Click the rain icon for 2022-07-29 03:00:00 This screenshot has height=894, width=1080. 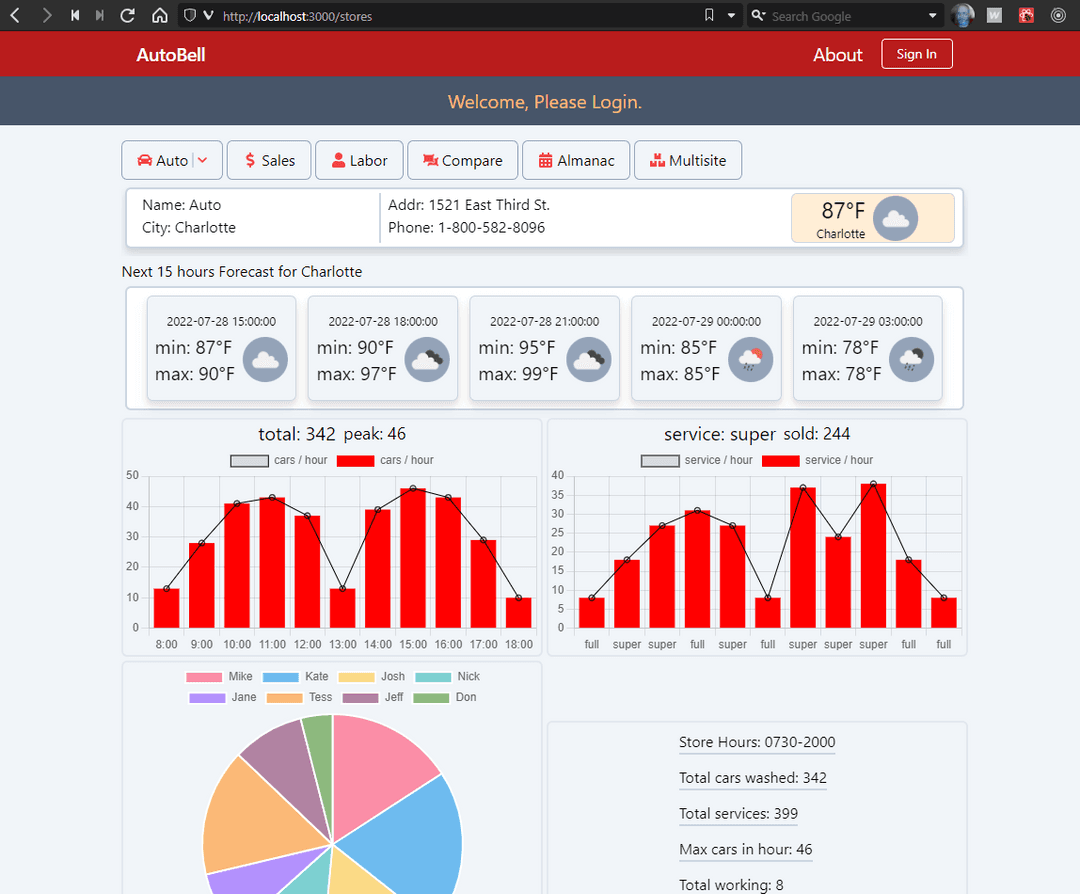pos(912,360)
